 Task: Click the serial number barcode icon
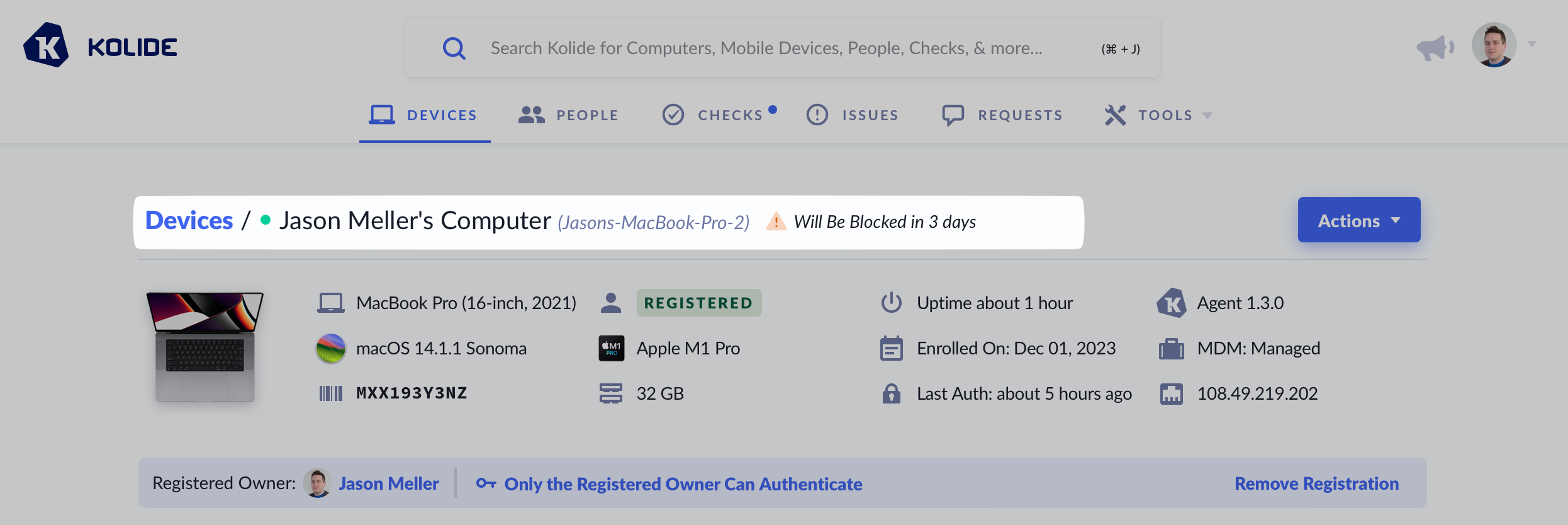[331, 393]
